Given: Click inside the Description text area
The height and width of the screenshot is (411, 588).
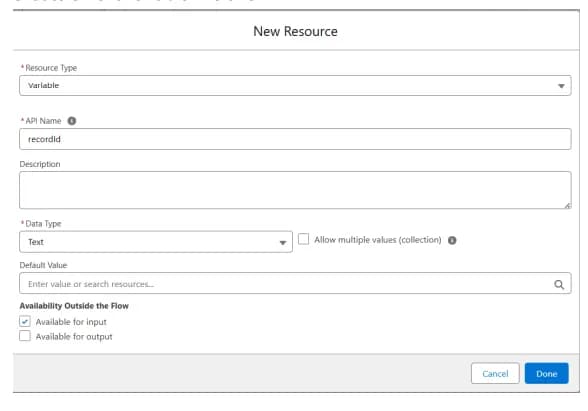Looking at the screenshot, I should (x=295, y=190).
